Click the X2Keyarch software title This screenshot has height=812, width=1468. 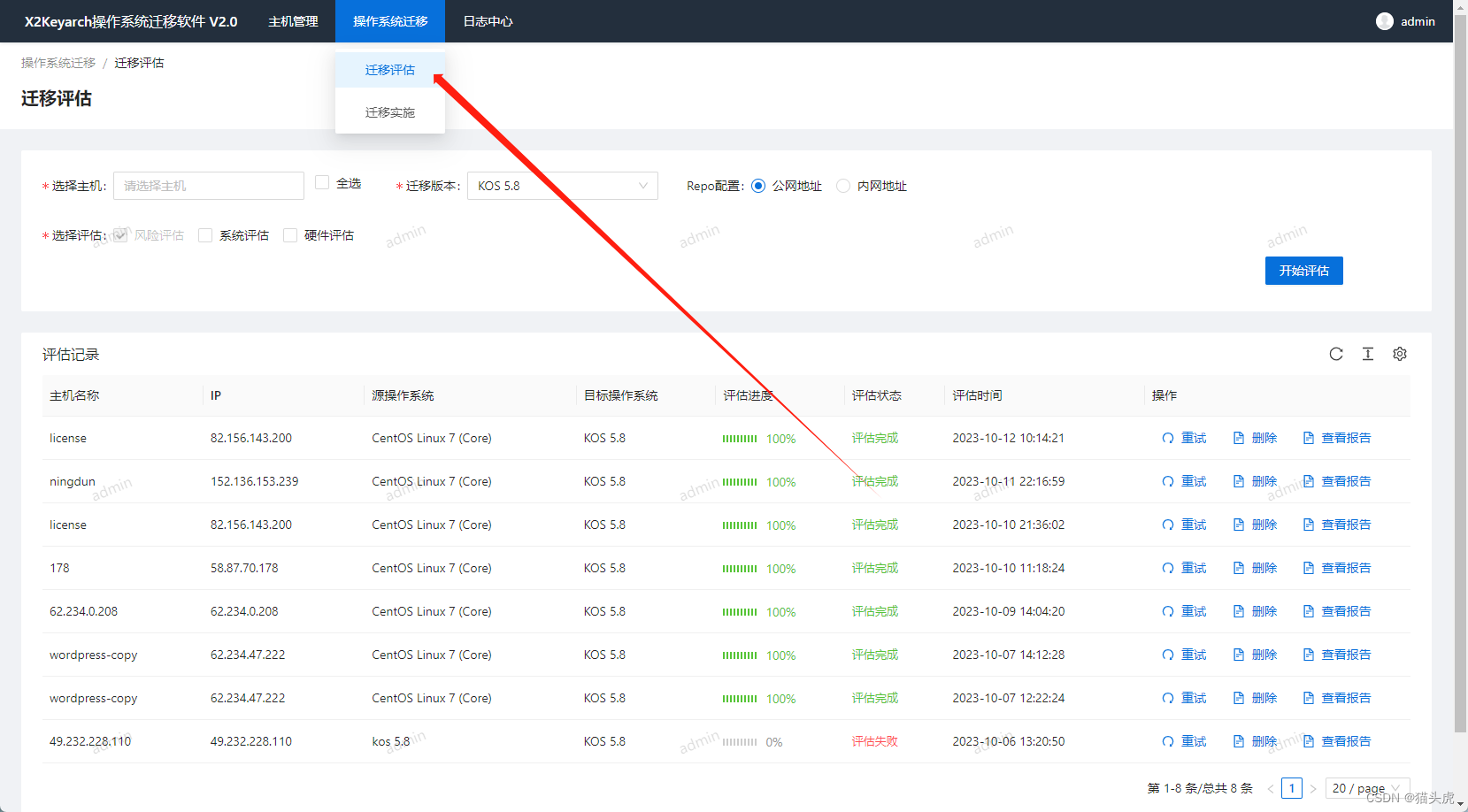pyautogui.click(x=131, y=21)
